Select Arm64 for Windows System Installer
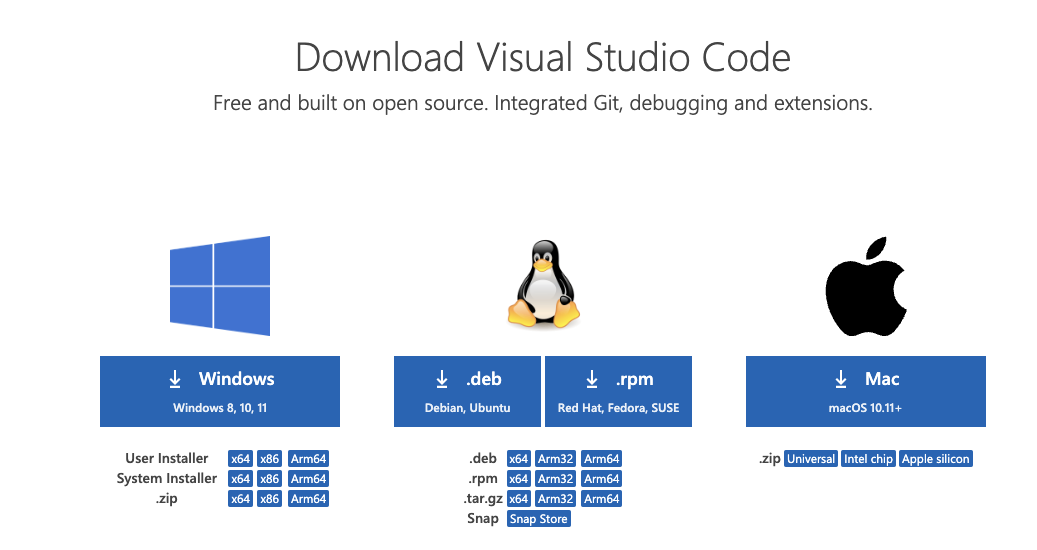Viewport: 1037px width, 550px height. (308, 479)
